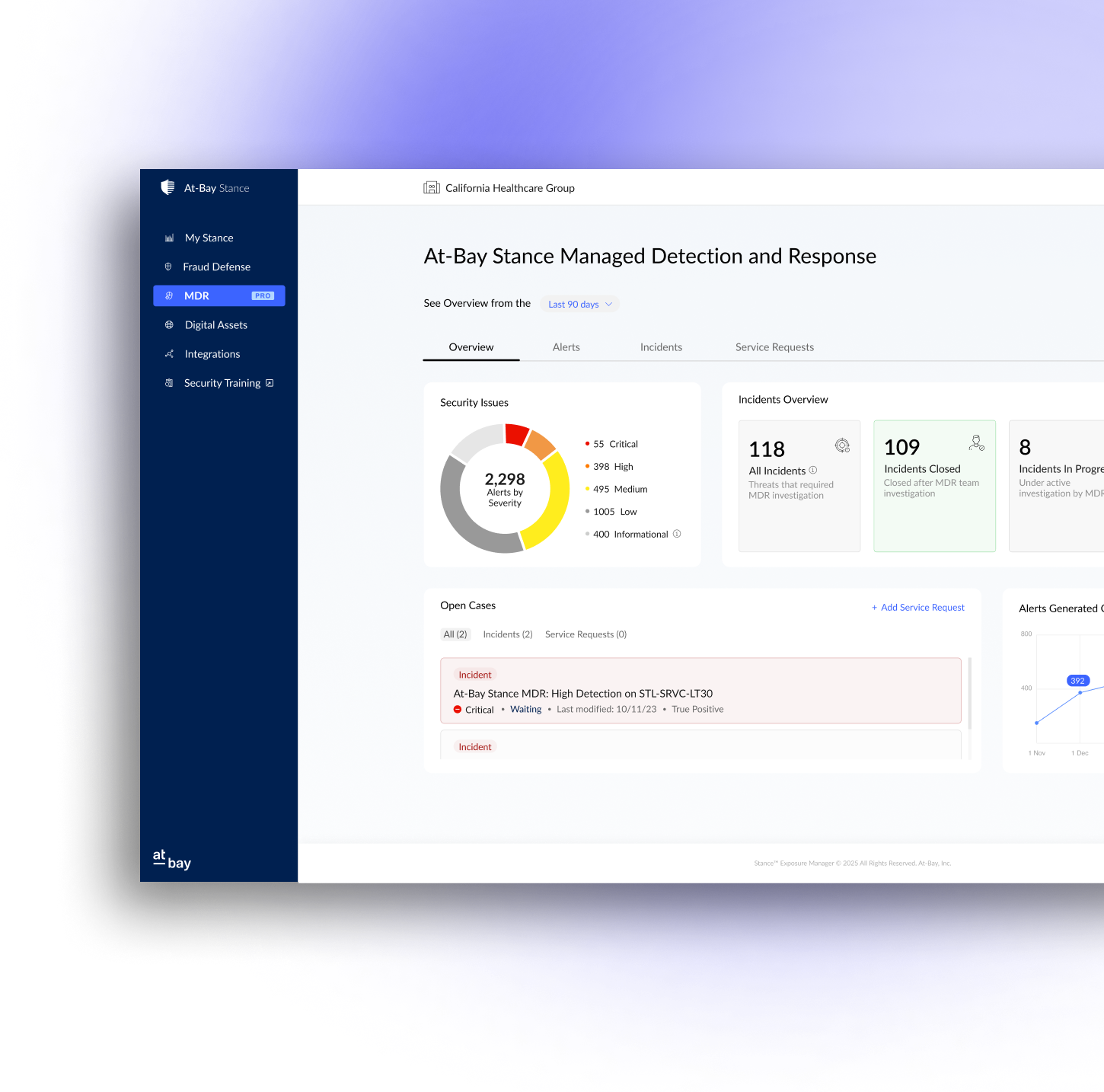Image resolution: width=1104 pixels, height=1092 pixels.
Task: Click the Waiting status link on the critical incident
Action: point(525,709)
